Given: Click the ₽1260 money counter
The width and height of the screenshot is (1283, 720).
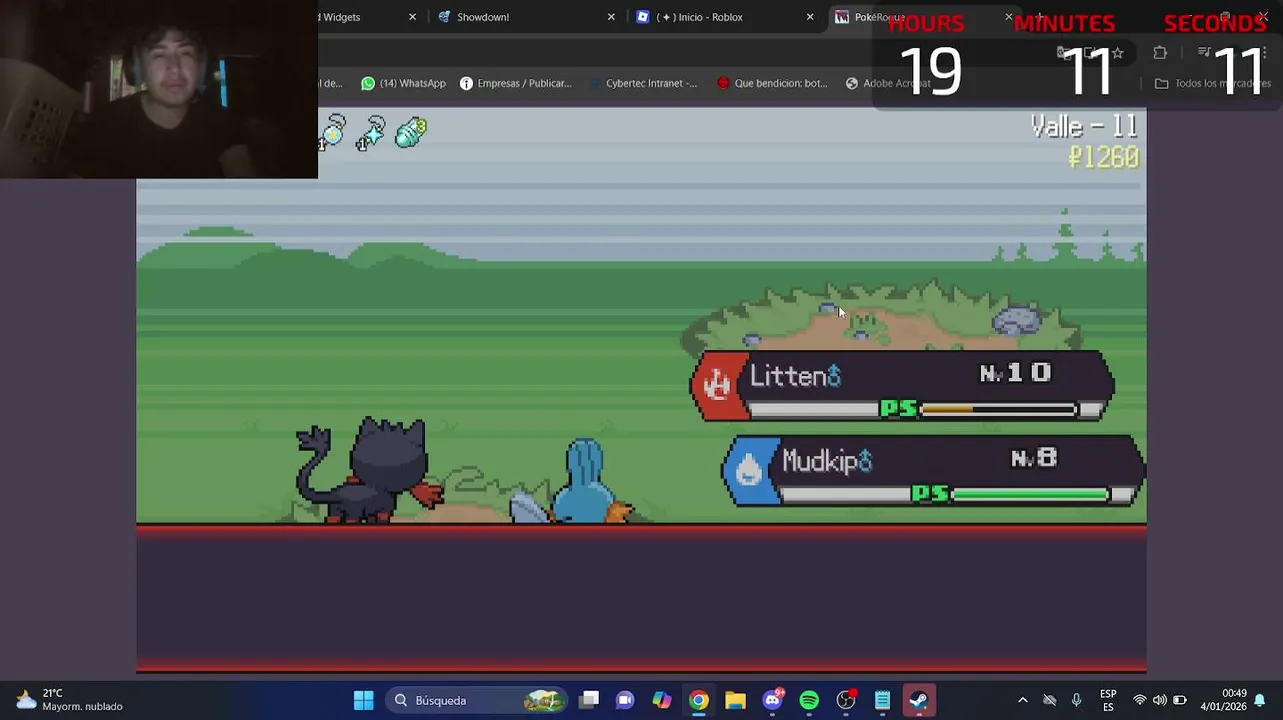Looking at the screenshot, I should pyautogui.click(x=1103, y=157).
